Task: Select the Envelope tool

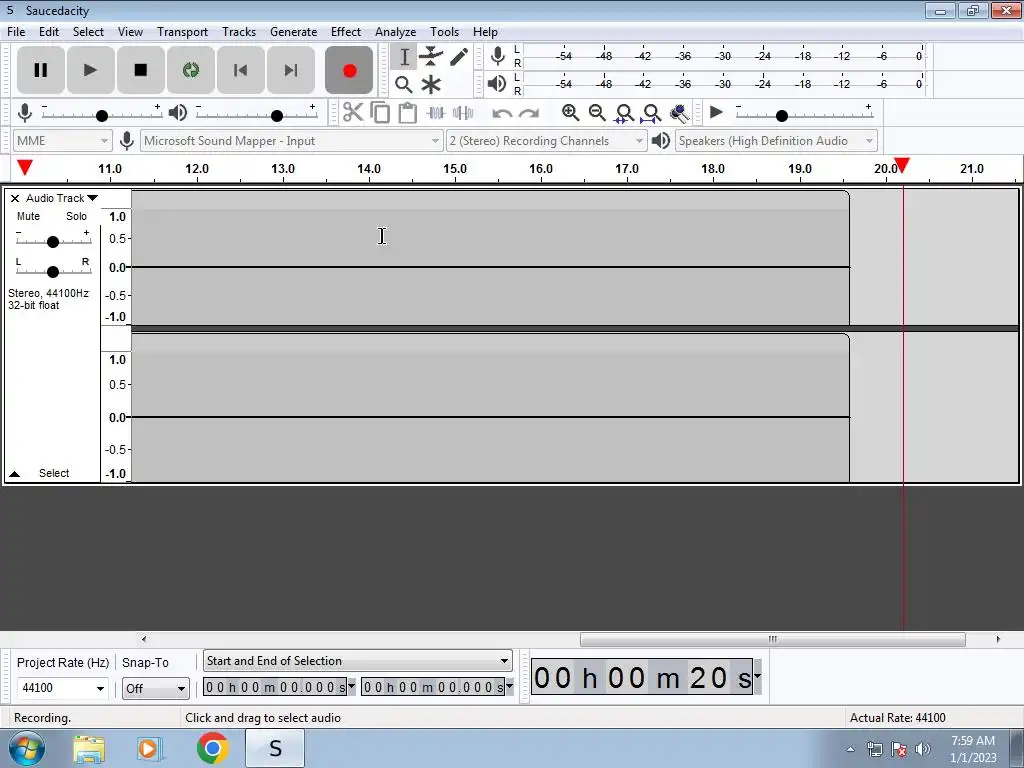Action: [431, 57]
